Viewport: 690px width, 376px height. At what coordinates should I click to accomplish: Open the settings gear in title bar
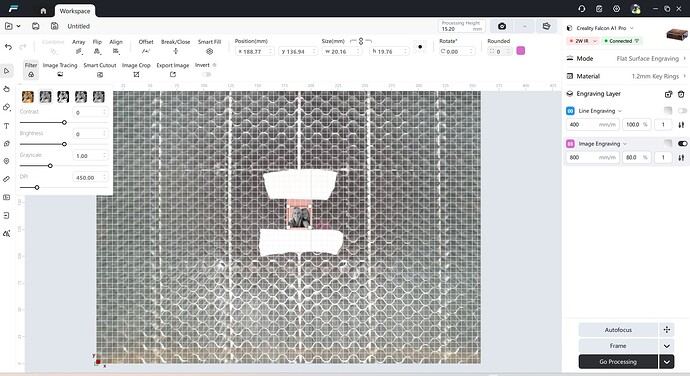[617, 9]
